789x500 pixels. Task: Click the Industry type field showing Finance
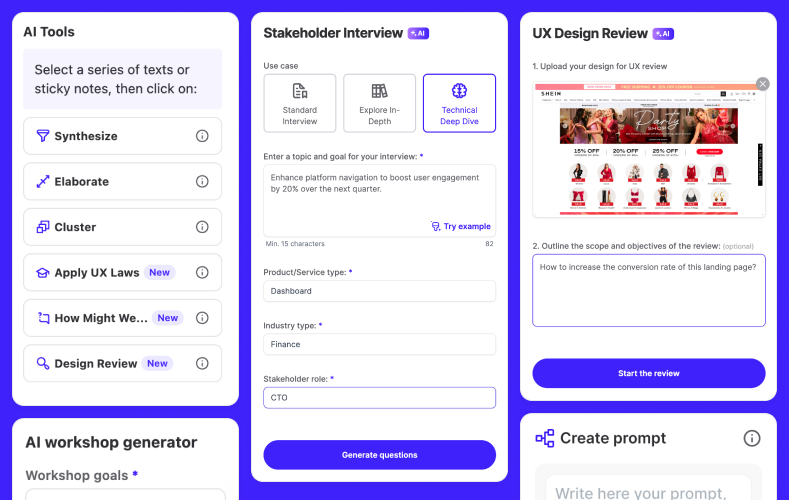coord(379,344)
